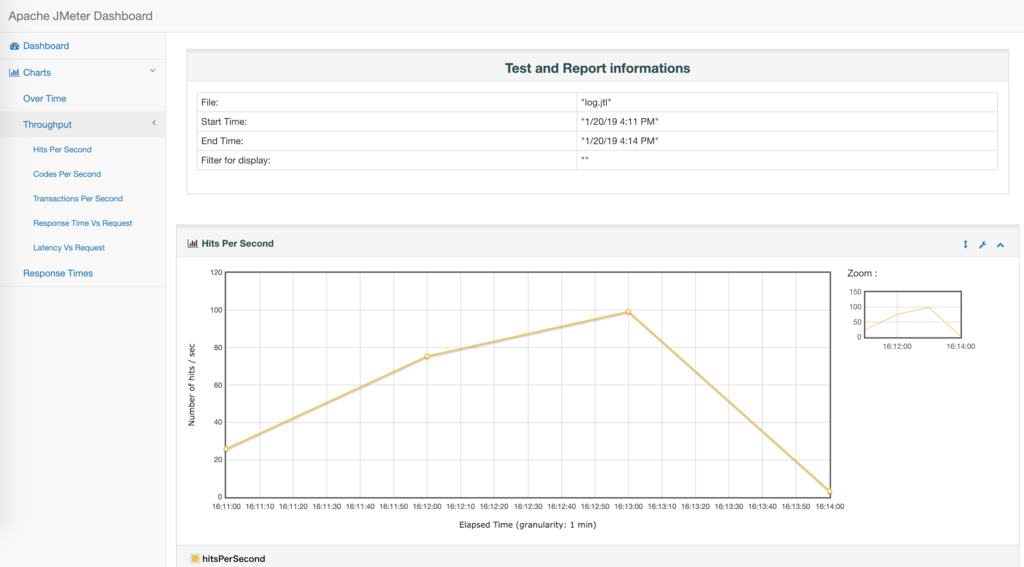Screen dimensions: 1024x567
Task: Toggle the hitsPerSecond legend color swatch
Action: coord(195,559)
